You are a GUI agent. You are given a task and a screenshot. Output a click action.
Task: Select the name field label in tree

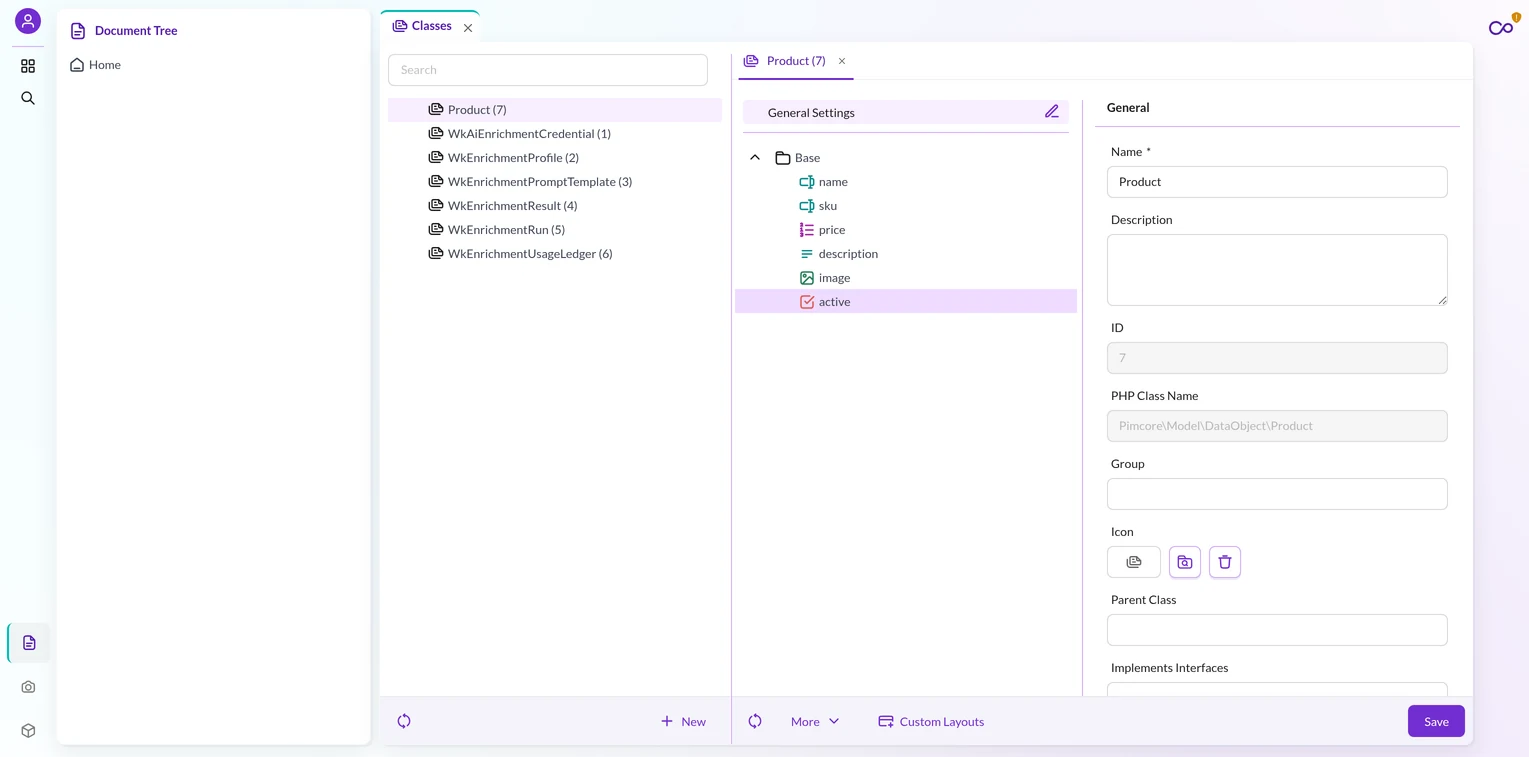click(x=833, y=182)
